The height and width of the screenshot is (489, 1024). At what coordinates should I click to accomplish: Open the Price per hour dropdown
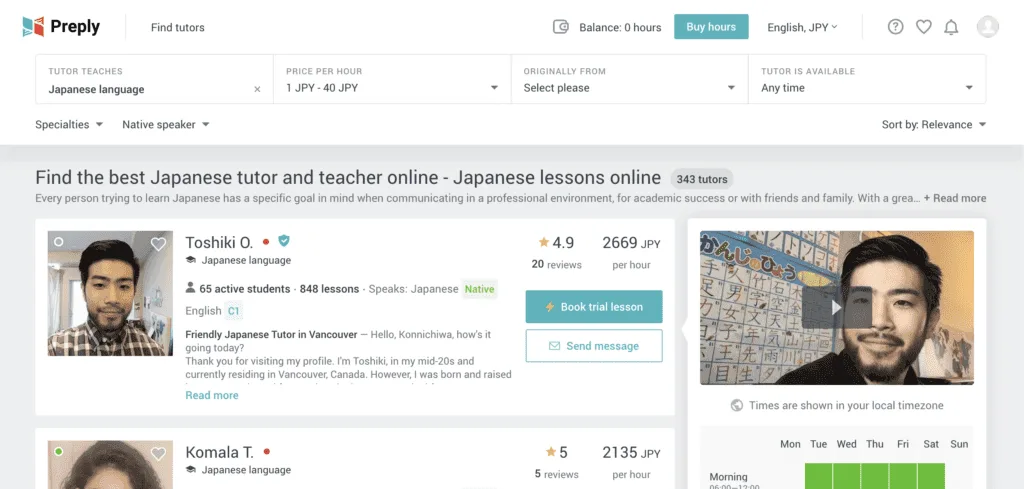(392, 80)
